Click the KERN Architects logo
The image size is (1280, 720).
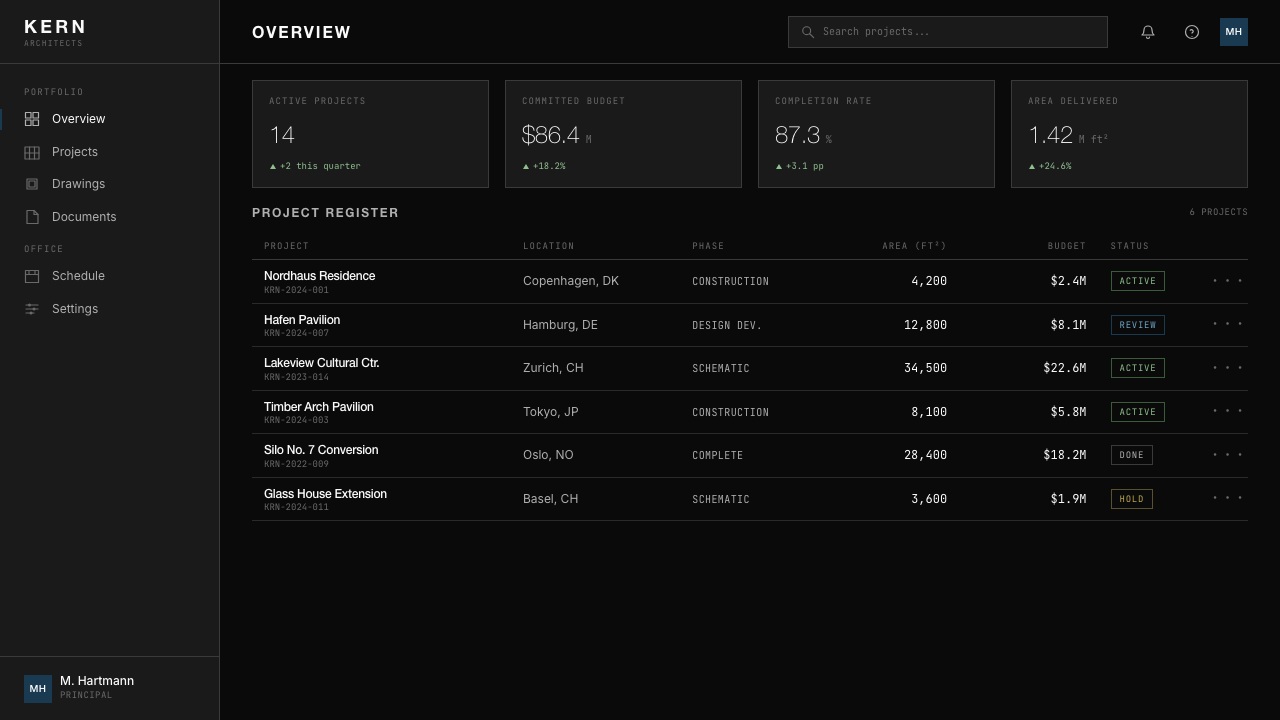(55, 32)
